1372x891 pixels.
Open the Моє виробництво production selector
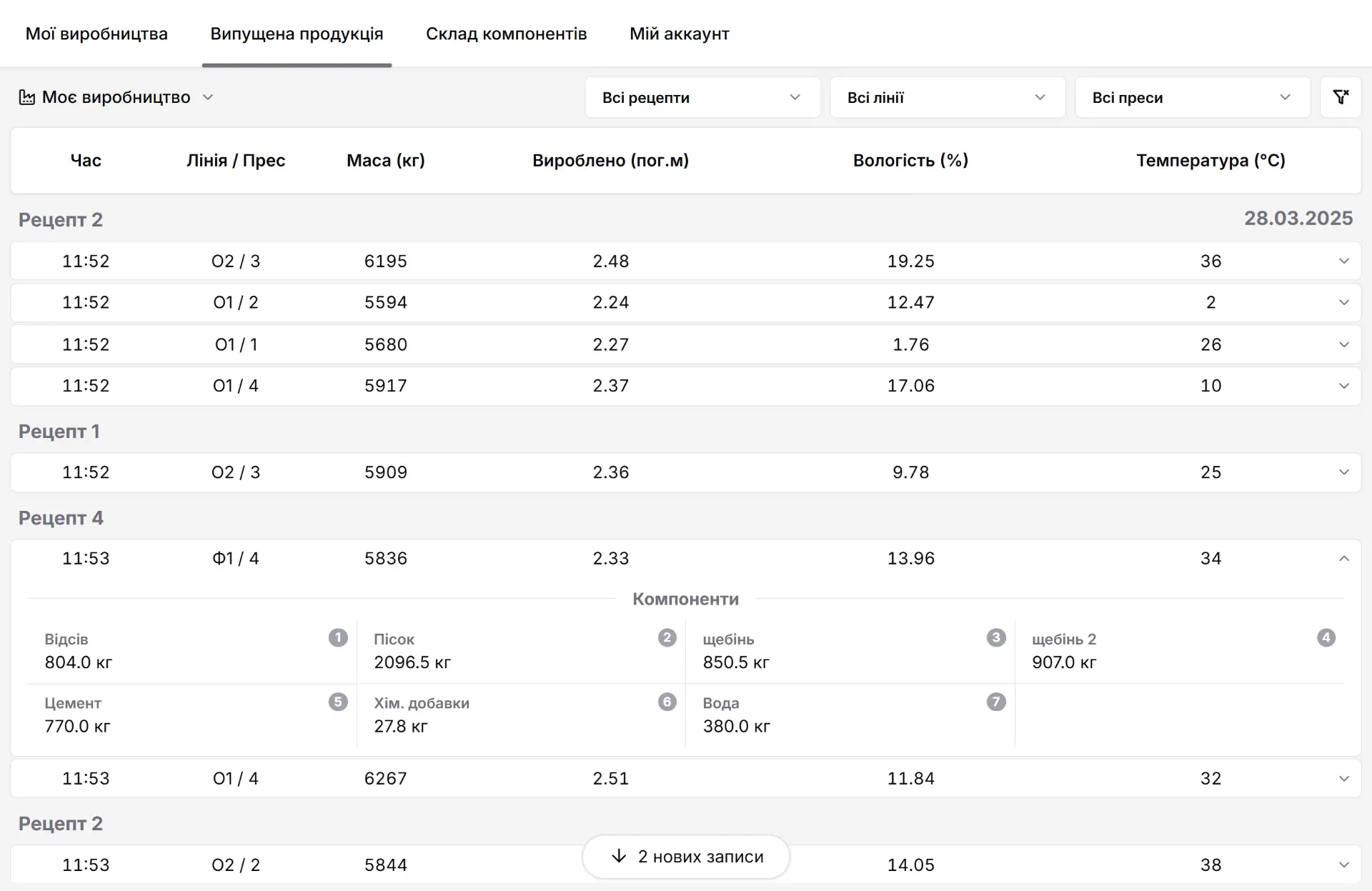click(116, 97)
